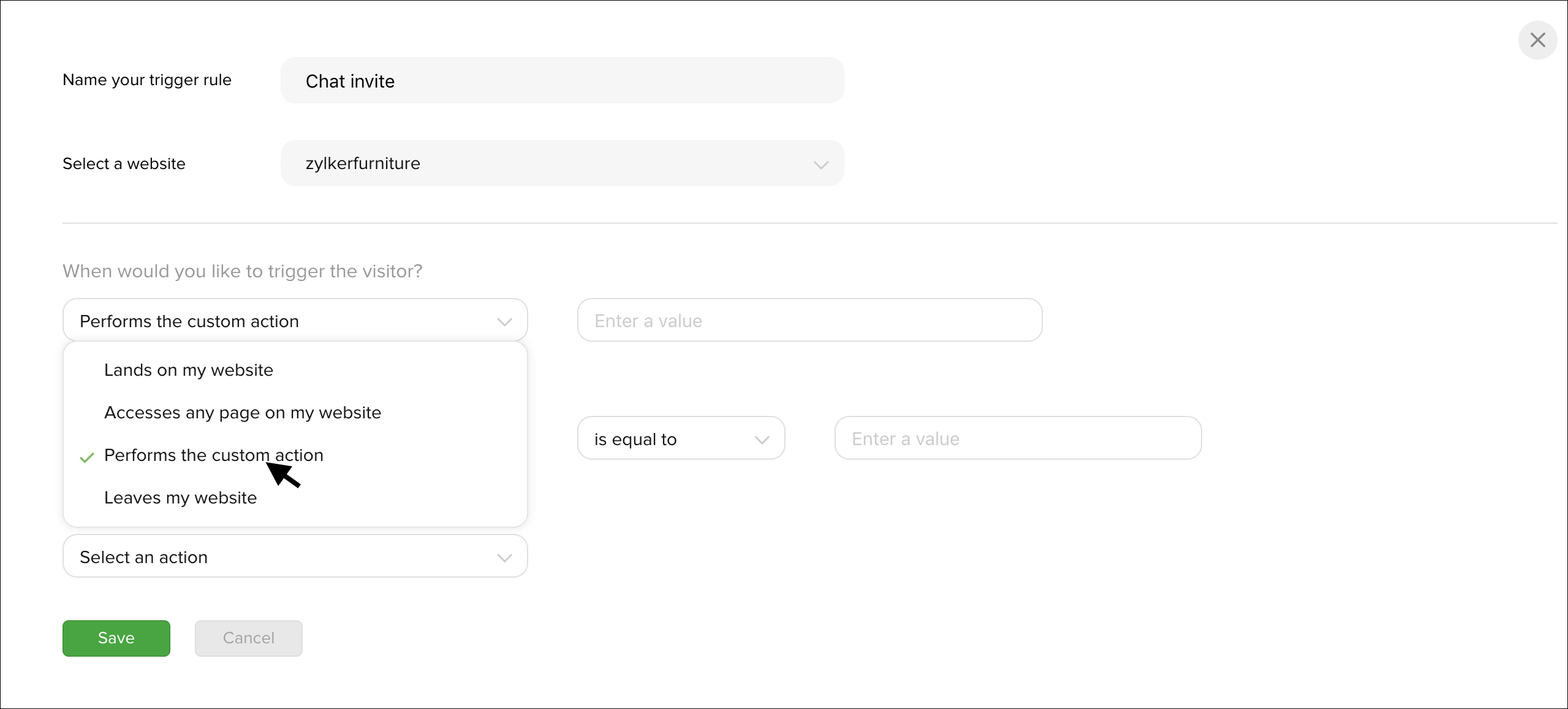Click chevron on 'Select an action' dropdown

point(504,558)
